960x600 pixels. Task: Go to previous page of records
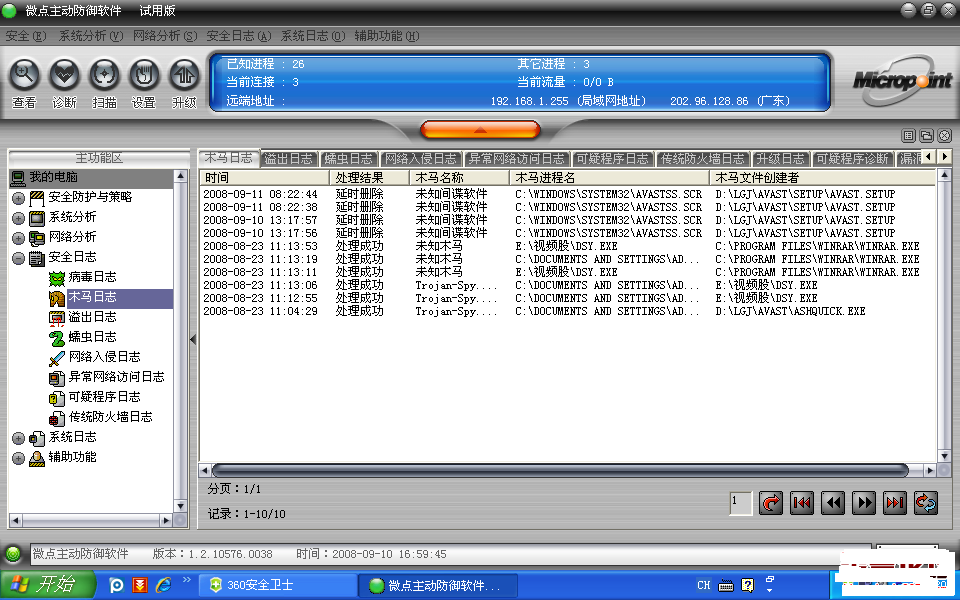[833, 503]
